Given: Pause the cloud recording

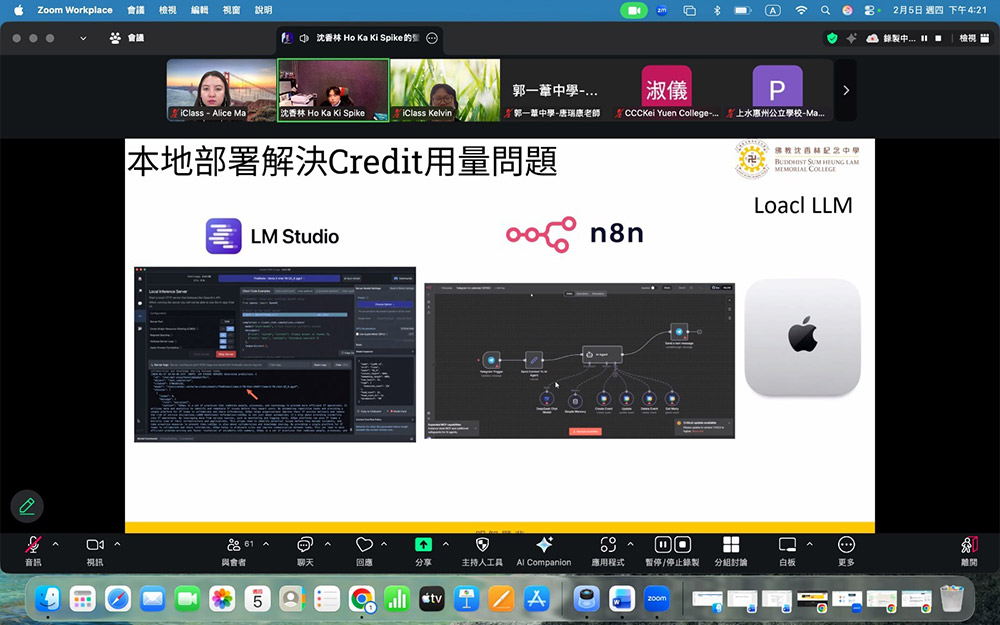Looking at the screenshot, I should point(663,545).
